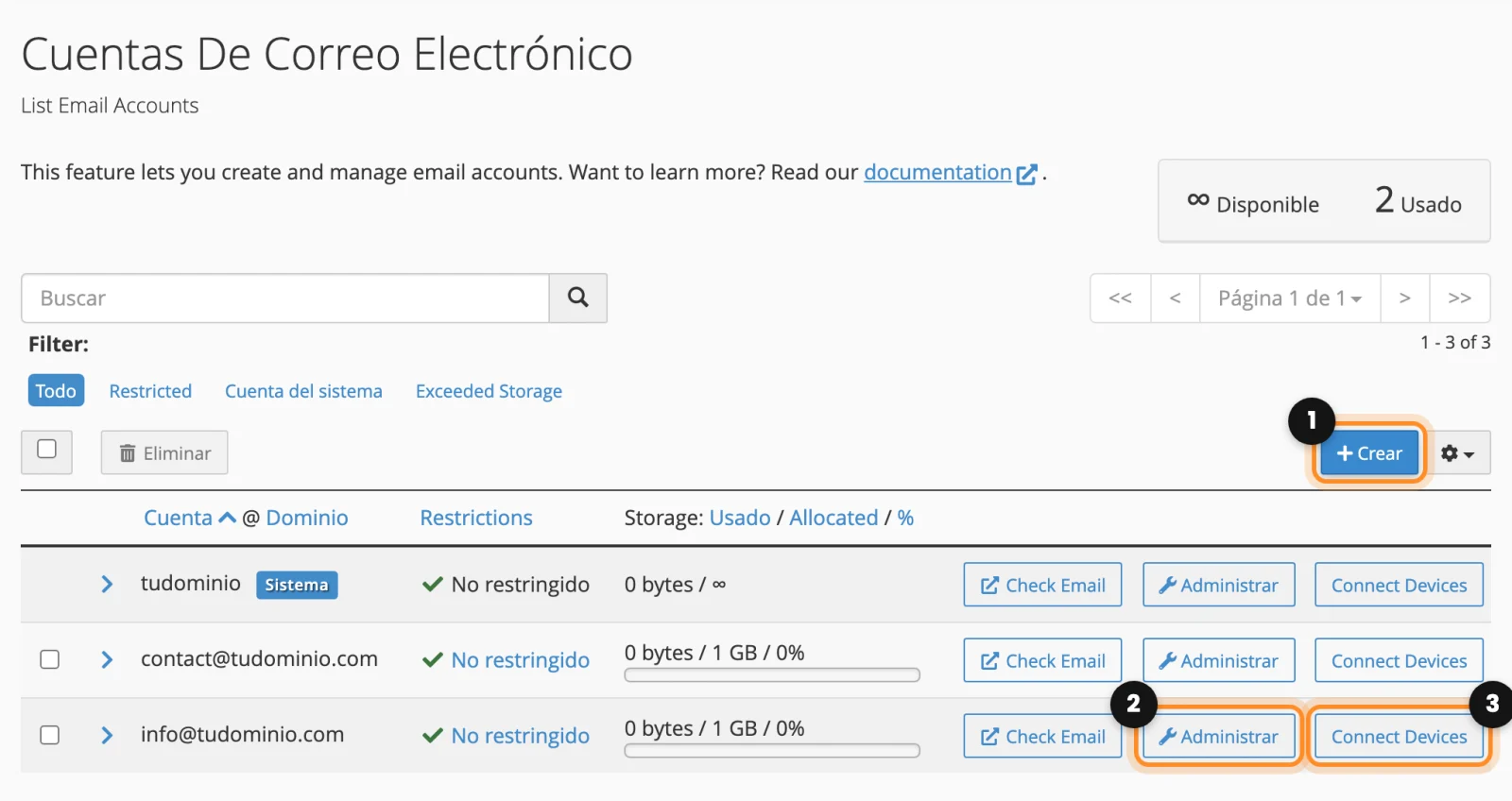The height and width of the screenshot is (801, 1512).
Task: Sort by the Dominio column header
Action: [307, 518]
